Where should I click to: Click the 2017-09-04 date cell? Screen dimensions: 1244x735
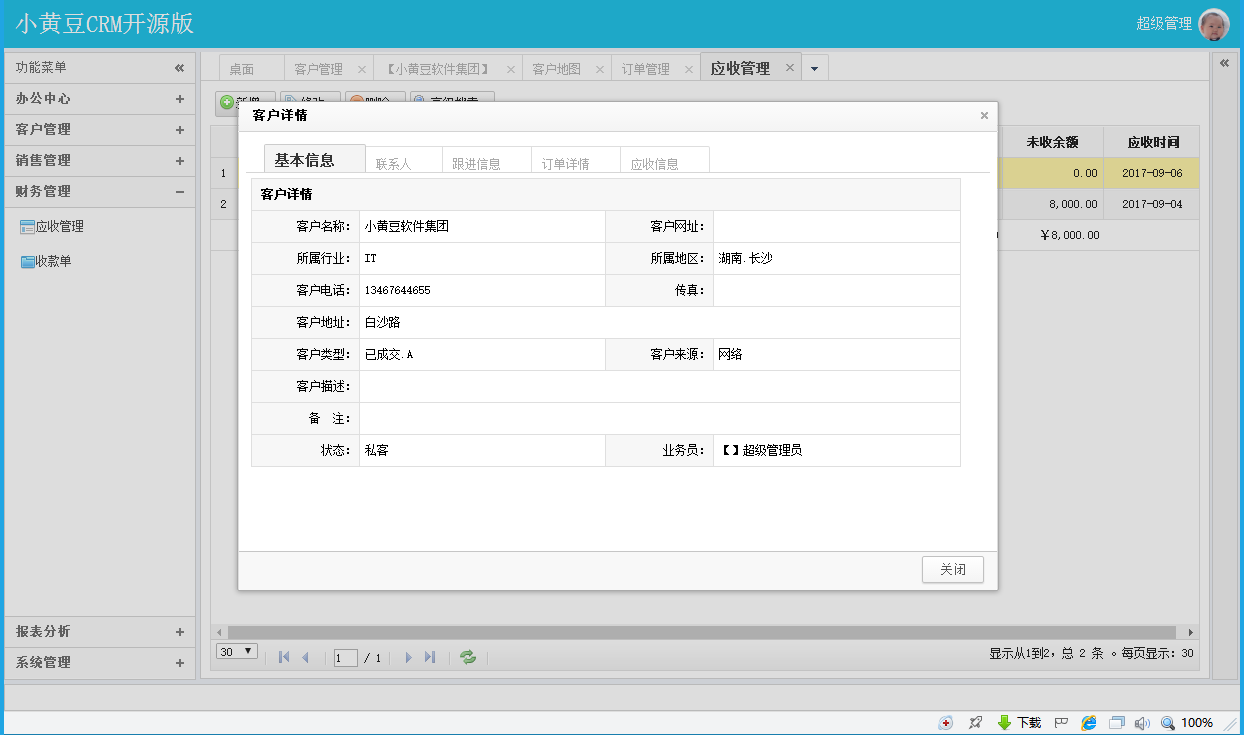1152,204
